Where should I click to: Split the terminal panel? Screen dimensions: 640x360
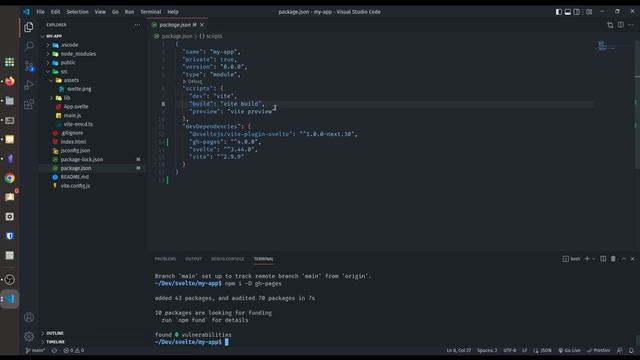(x=603, y=259)
